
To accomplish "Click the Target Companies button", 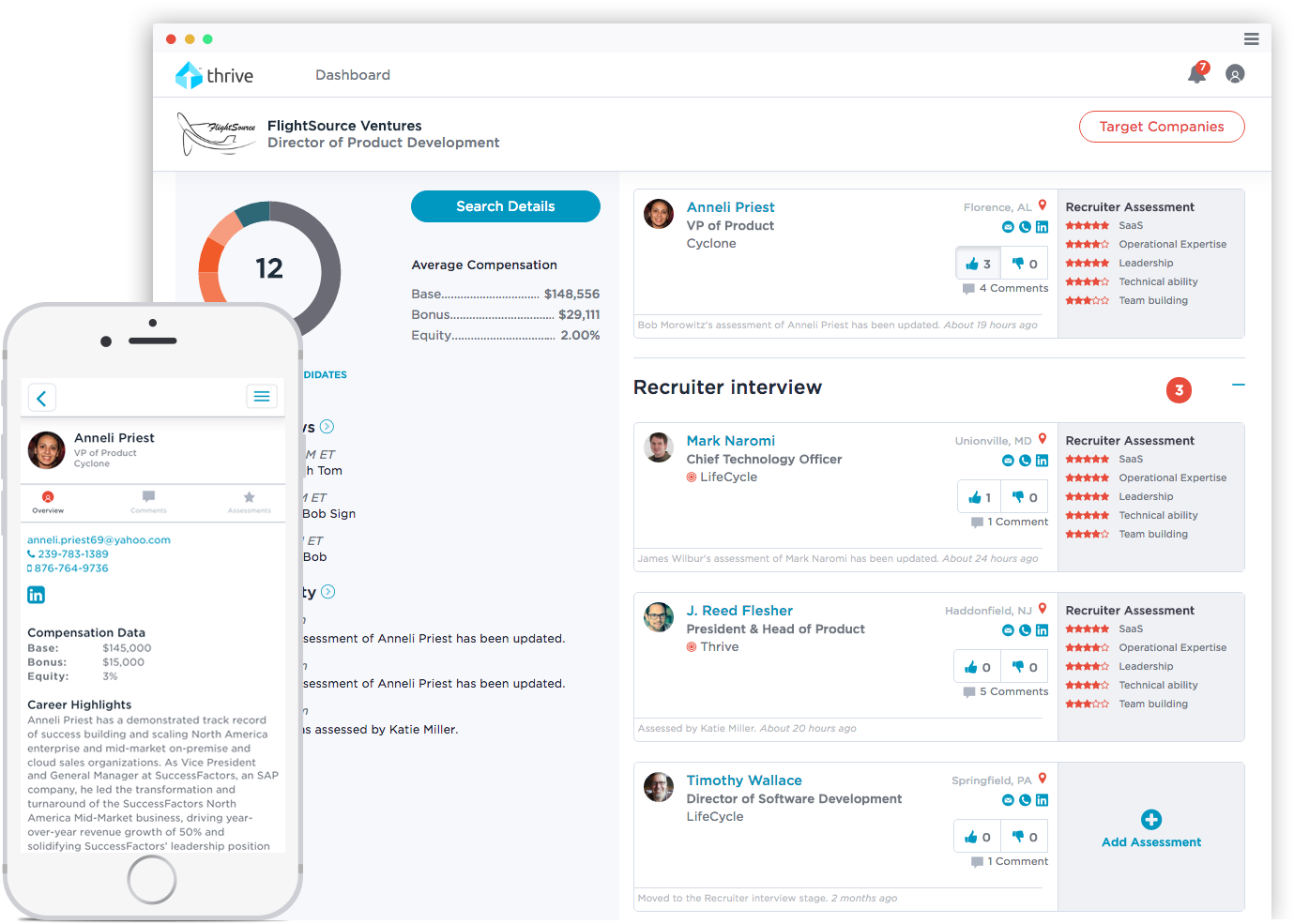I will pyautogui.click(x=1162, y=127).
